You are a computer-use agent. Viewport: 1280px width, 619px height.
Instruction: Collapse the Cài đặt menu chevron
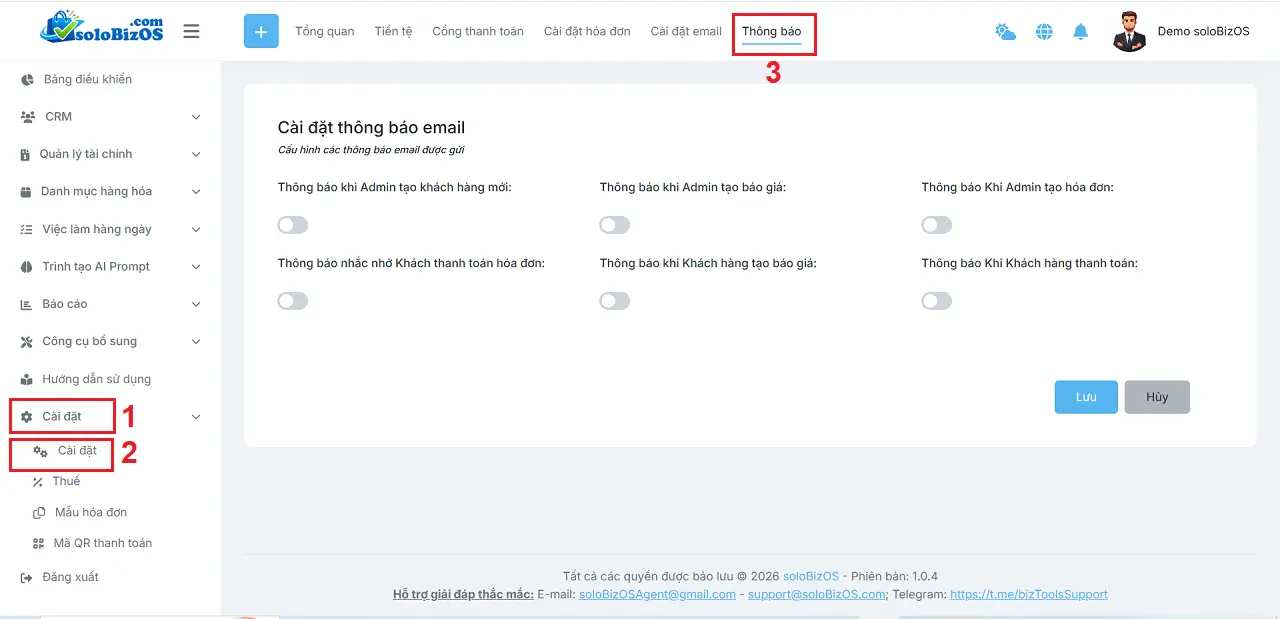[196, 417]
